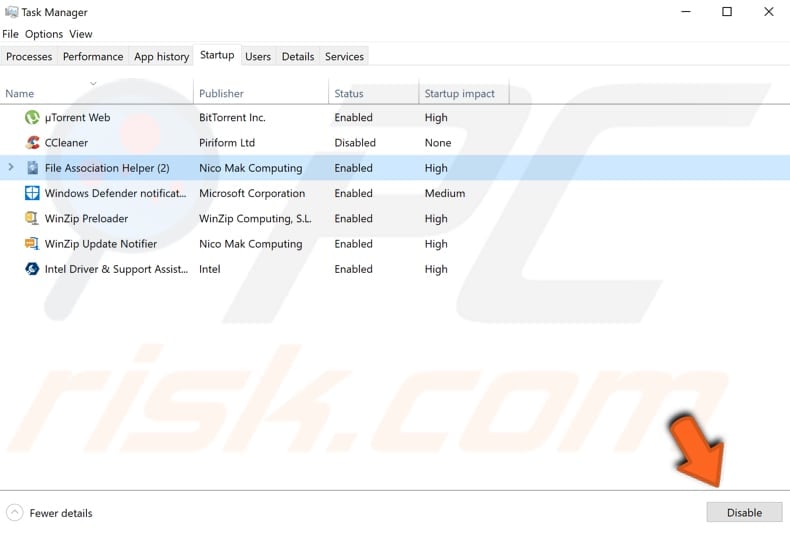Viewport: 790px width, 533px height.
Task: Switch to the App history tab
Action: (161, 56)
